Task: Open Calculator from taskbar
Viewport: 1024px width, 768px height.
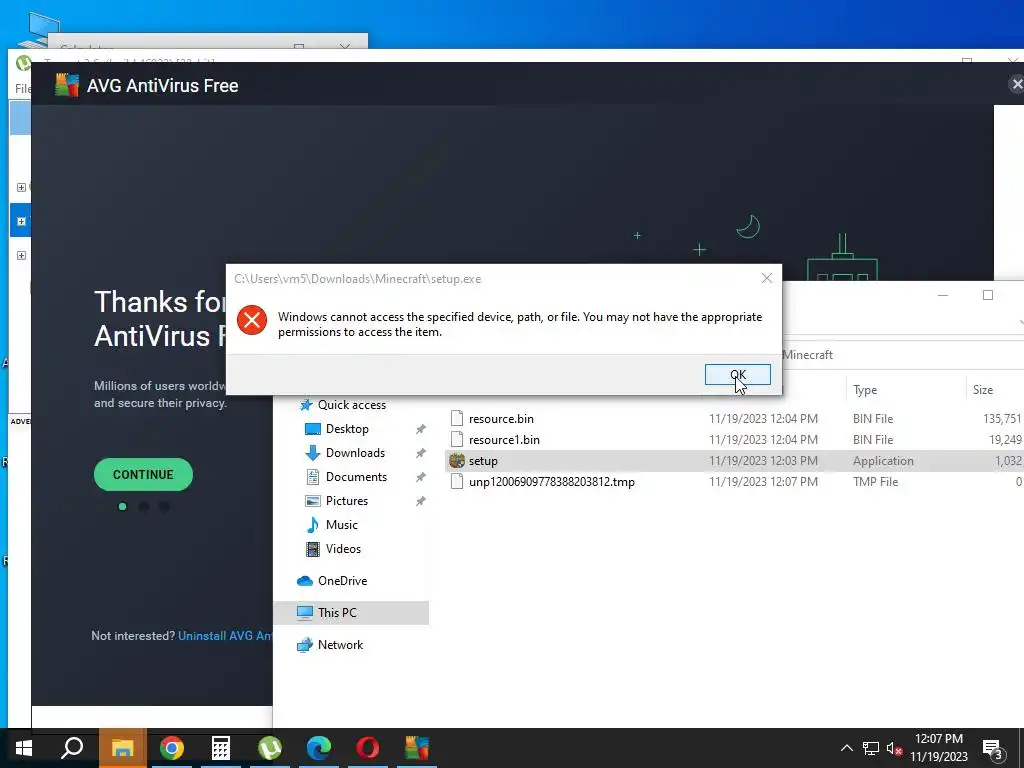Action: pos(221,748)
